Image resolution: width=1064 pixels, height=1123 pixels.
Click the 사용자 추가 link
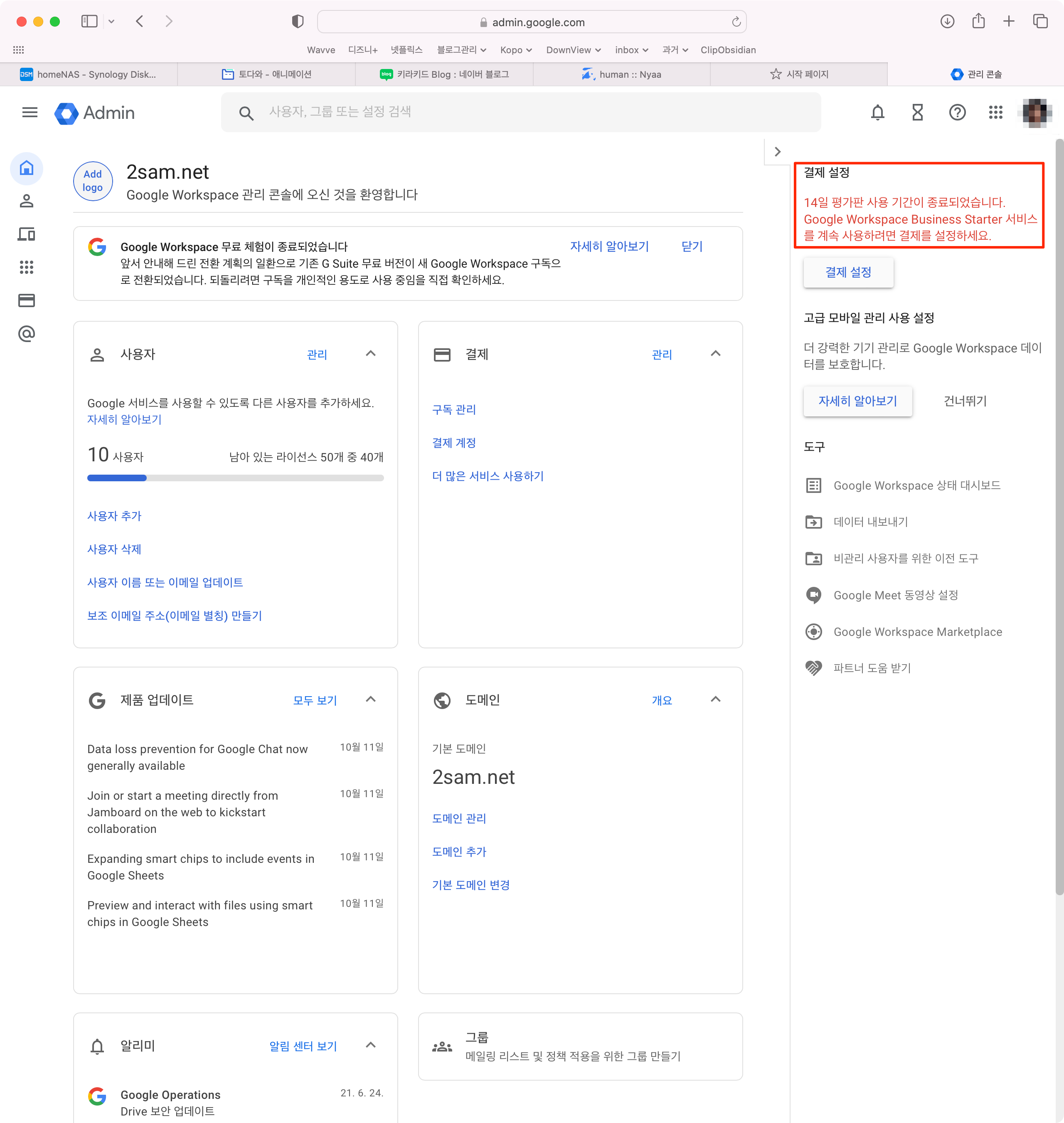[115, 516]
